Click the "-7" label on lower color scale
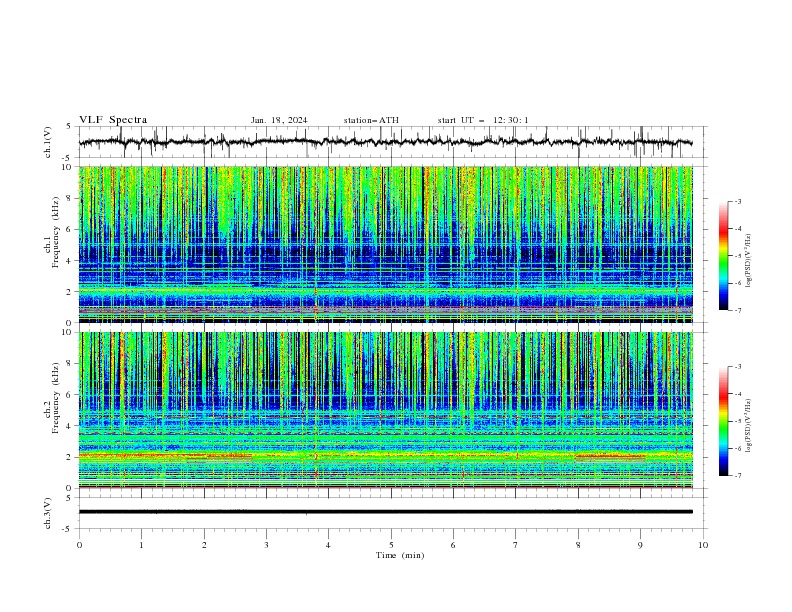Image resolution: width=792 pixels, height=612 pixels. pos(738,475)
